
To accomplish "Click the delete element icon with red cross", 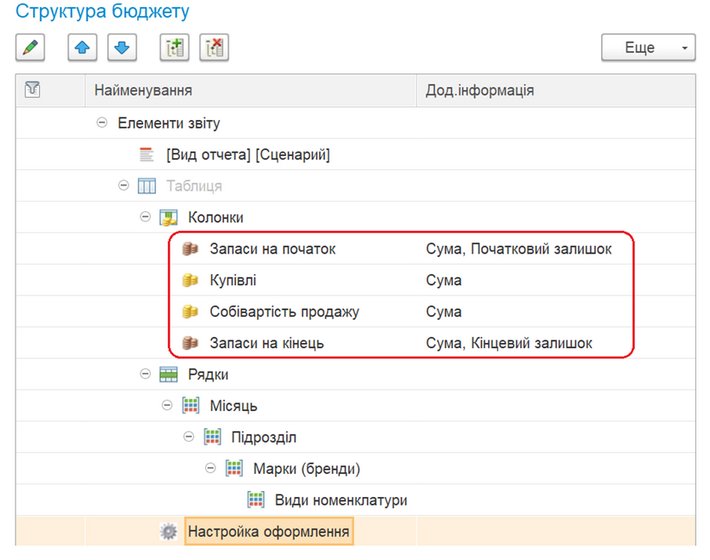I will pos(214,47).
